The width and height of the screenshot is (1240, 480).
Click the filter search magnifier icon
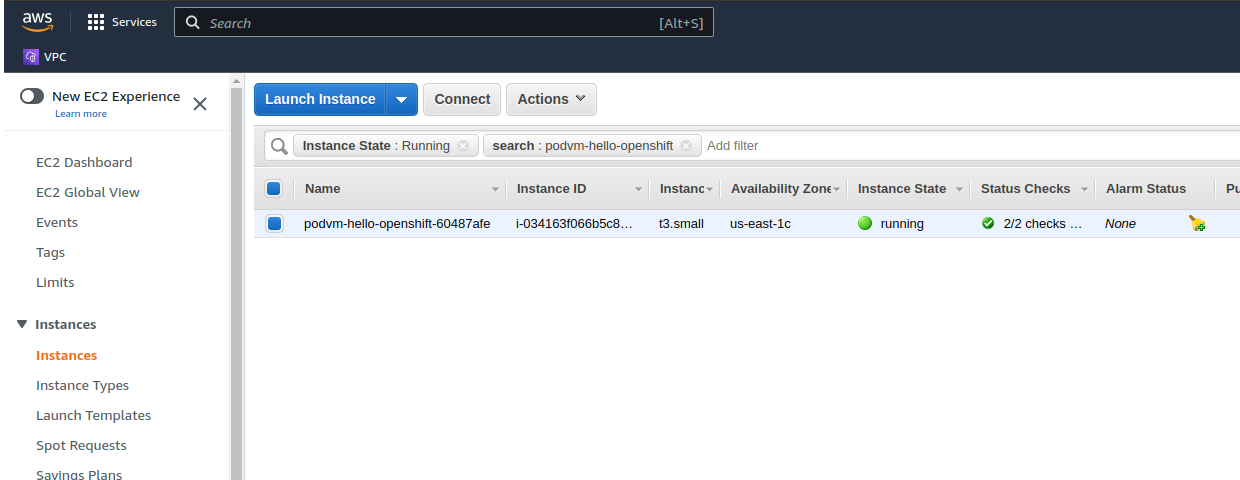click(x=279, y=146)
